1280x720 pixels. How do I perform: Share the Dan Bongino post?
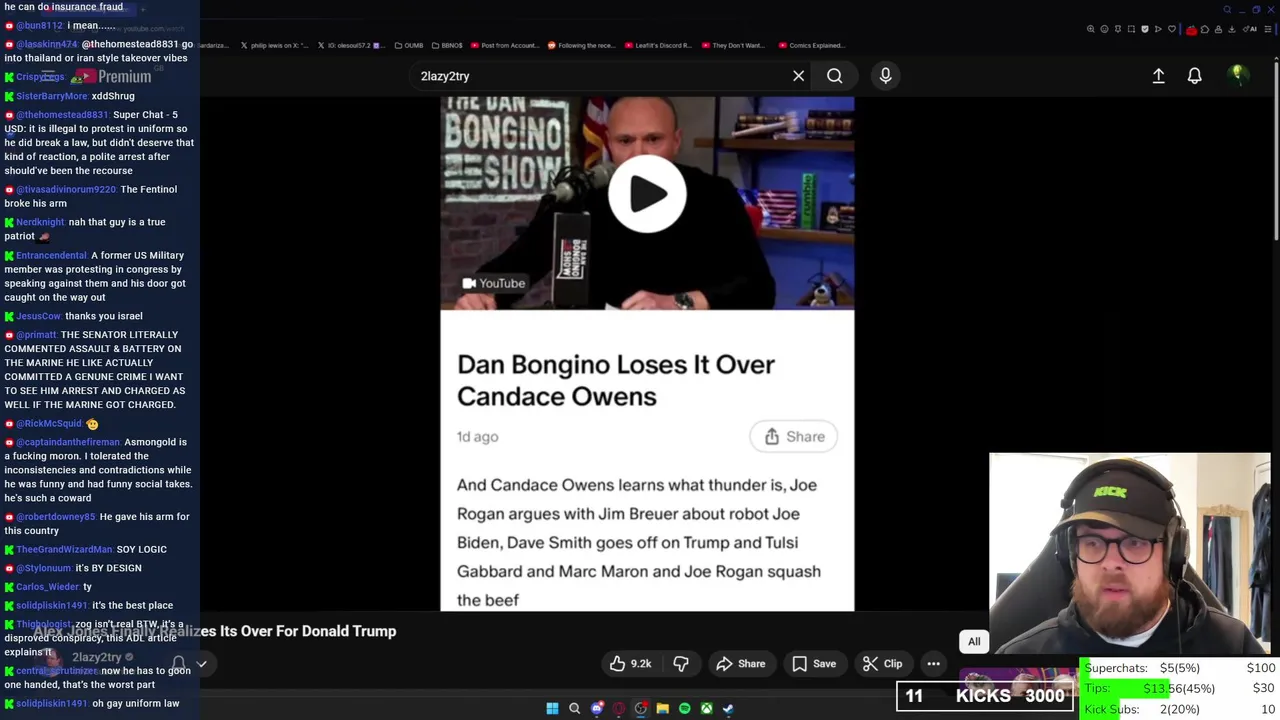(x=794, y=437)
